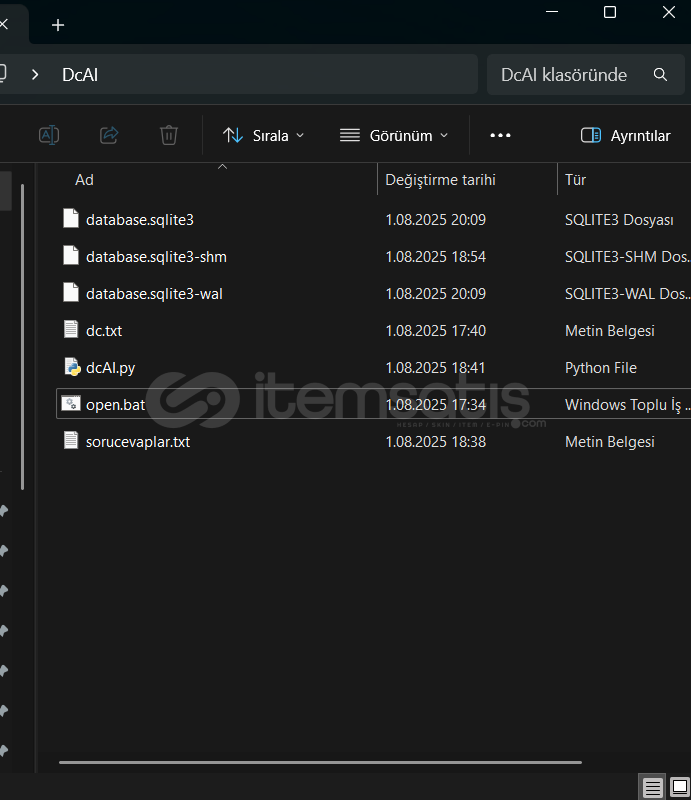
Task: Open the Görünüm view dropdown
Action: pos(394,136)
